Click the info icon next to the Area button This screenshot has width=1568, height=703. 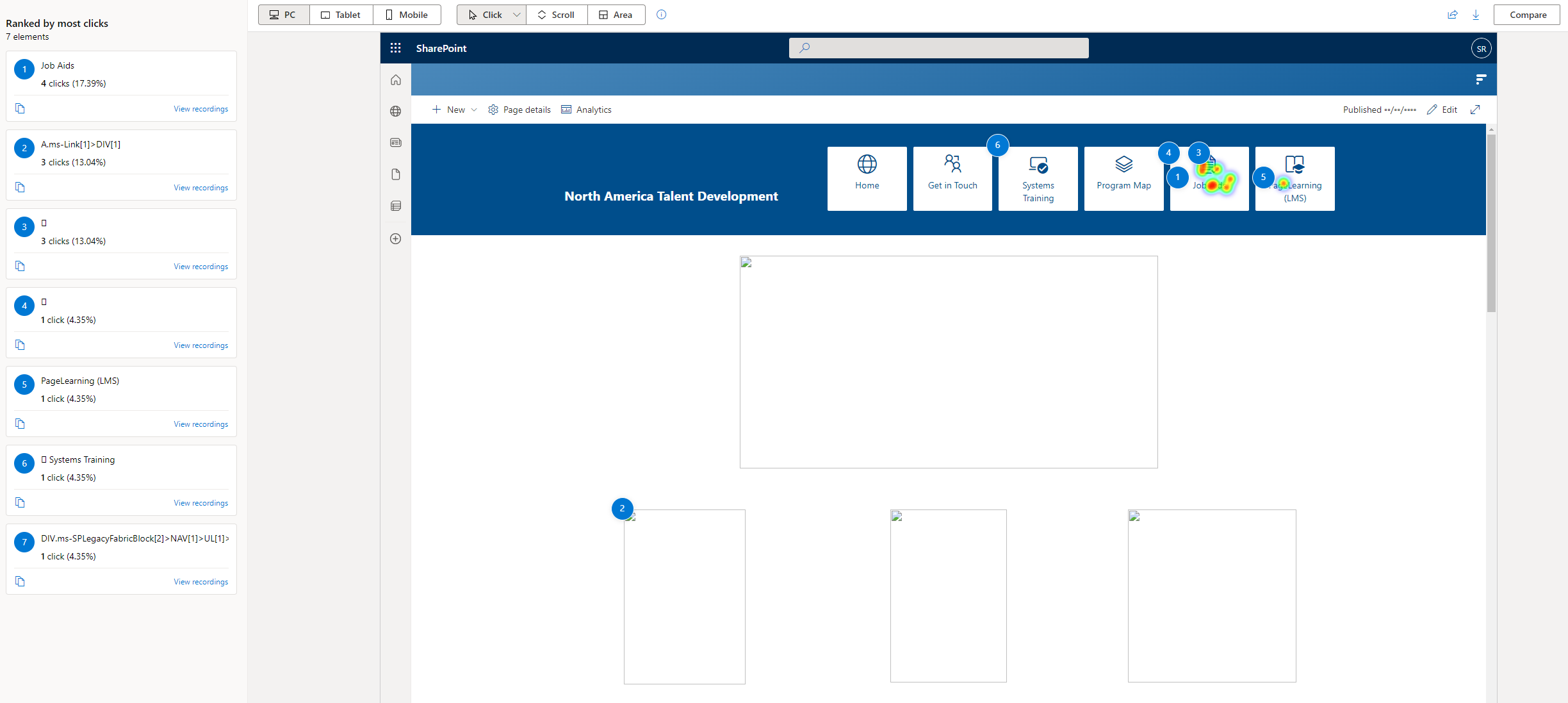click(x=661, y=14)
